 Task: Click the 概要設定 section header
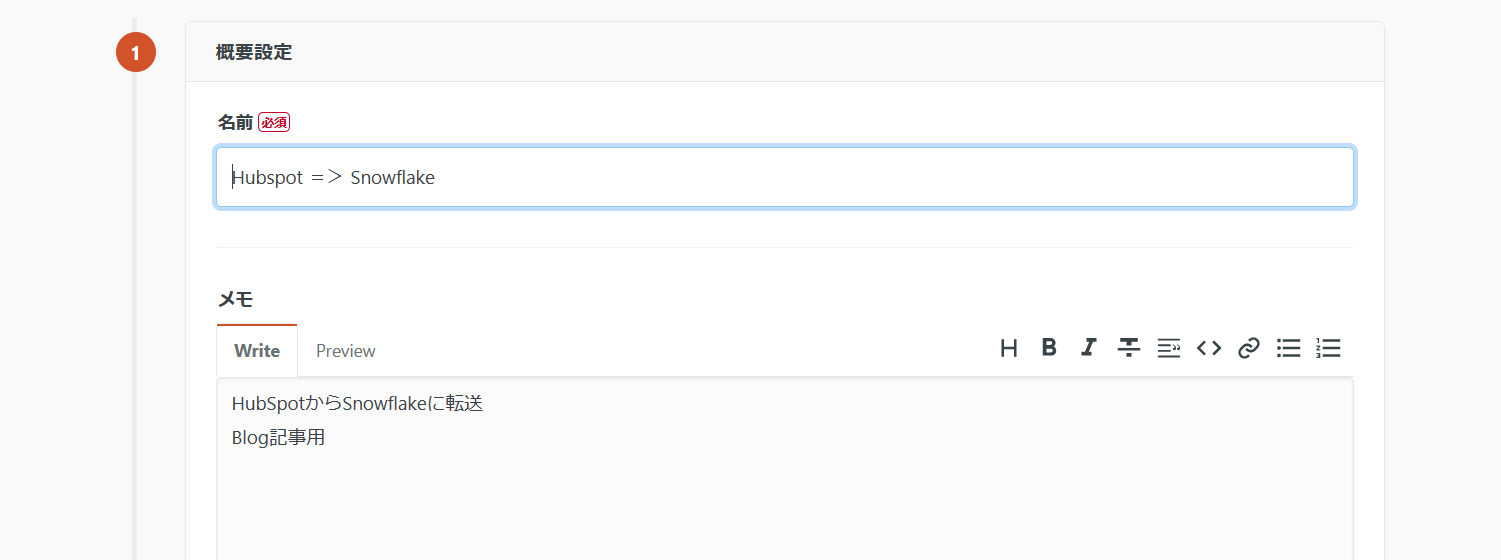pos(254,52)
